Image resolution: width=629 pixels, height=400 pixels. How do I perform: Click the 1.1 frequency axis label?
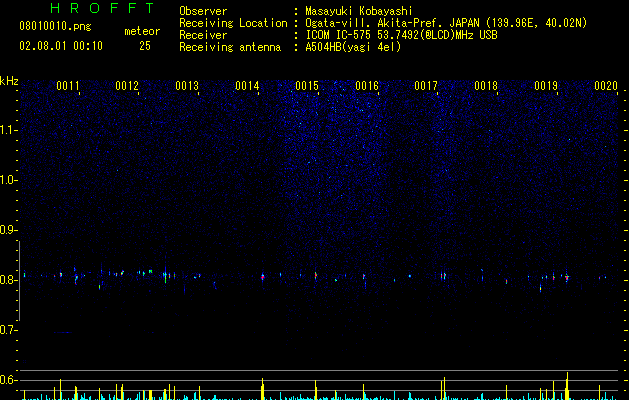8,130
